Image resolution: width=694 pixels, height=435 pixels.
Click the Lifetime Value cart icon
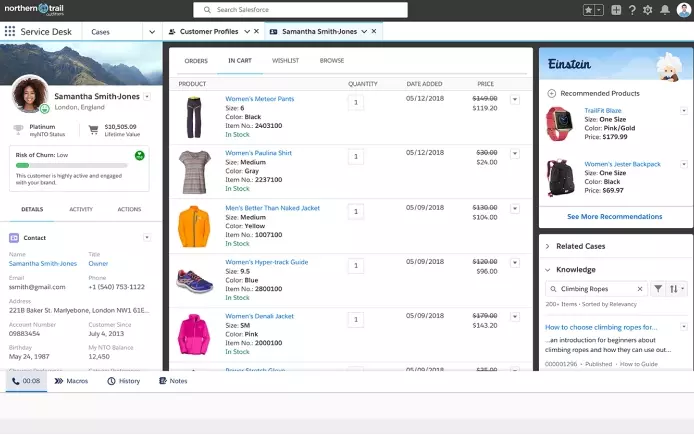click(93, 130)
